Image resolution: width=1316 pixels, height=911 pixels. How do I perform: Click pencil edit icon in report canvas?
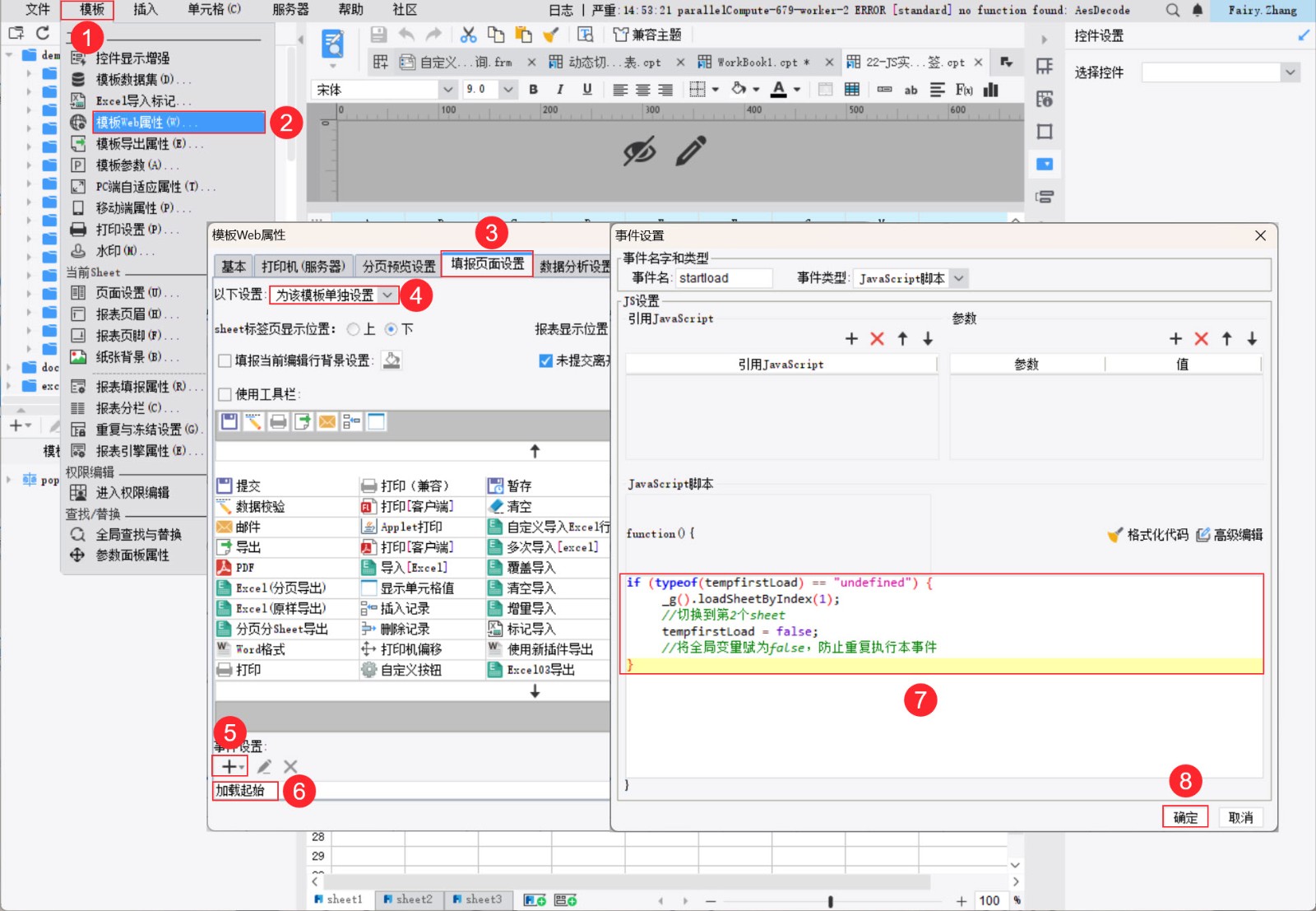(x=691, y=151)
